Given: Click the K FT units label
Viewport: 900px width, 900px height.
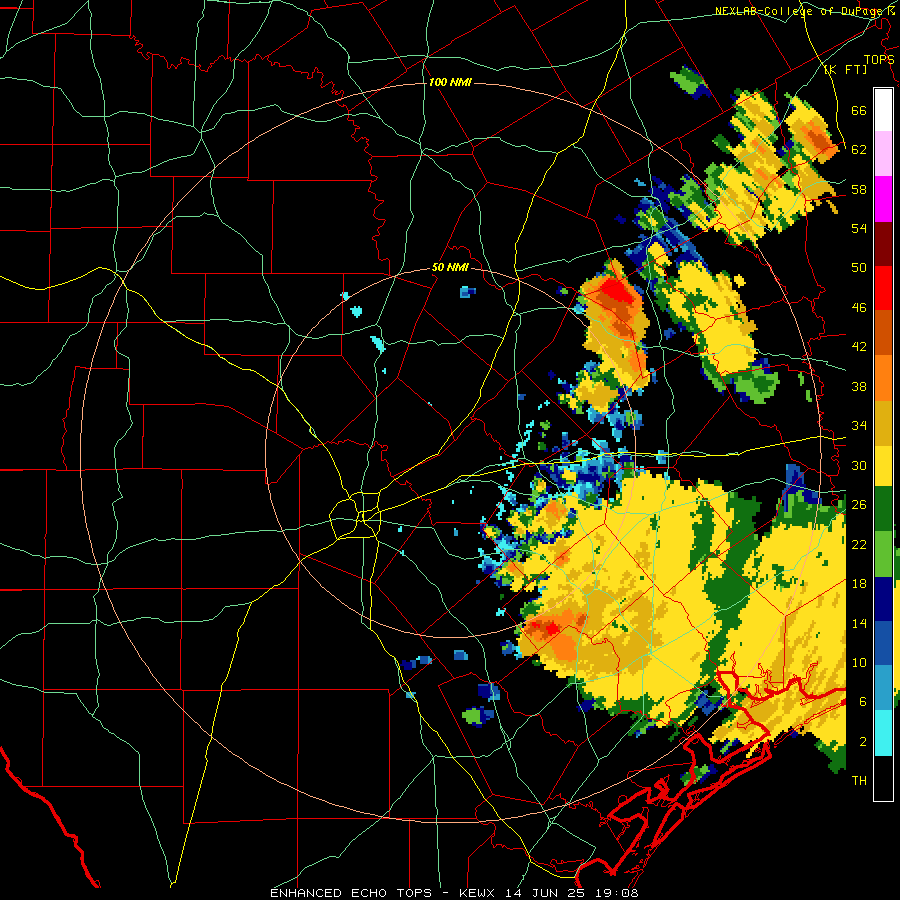Looking at the screenshot, I should click(x=845, y=70).
